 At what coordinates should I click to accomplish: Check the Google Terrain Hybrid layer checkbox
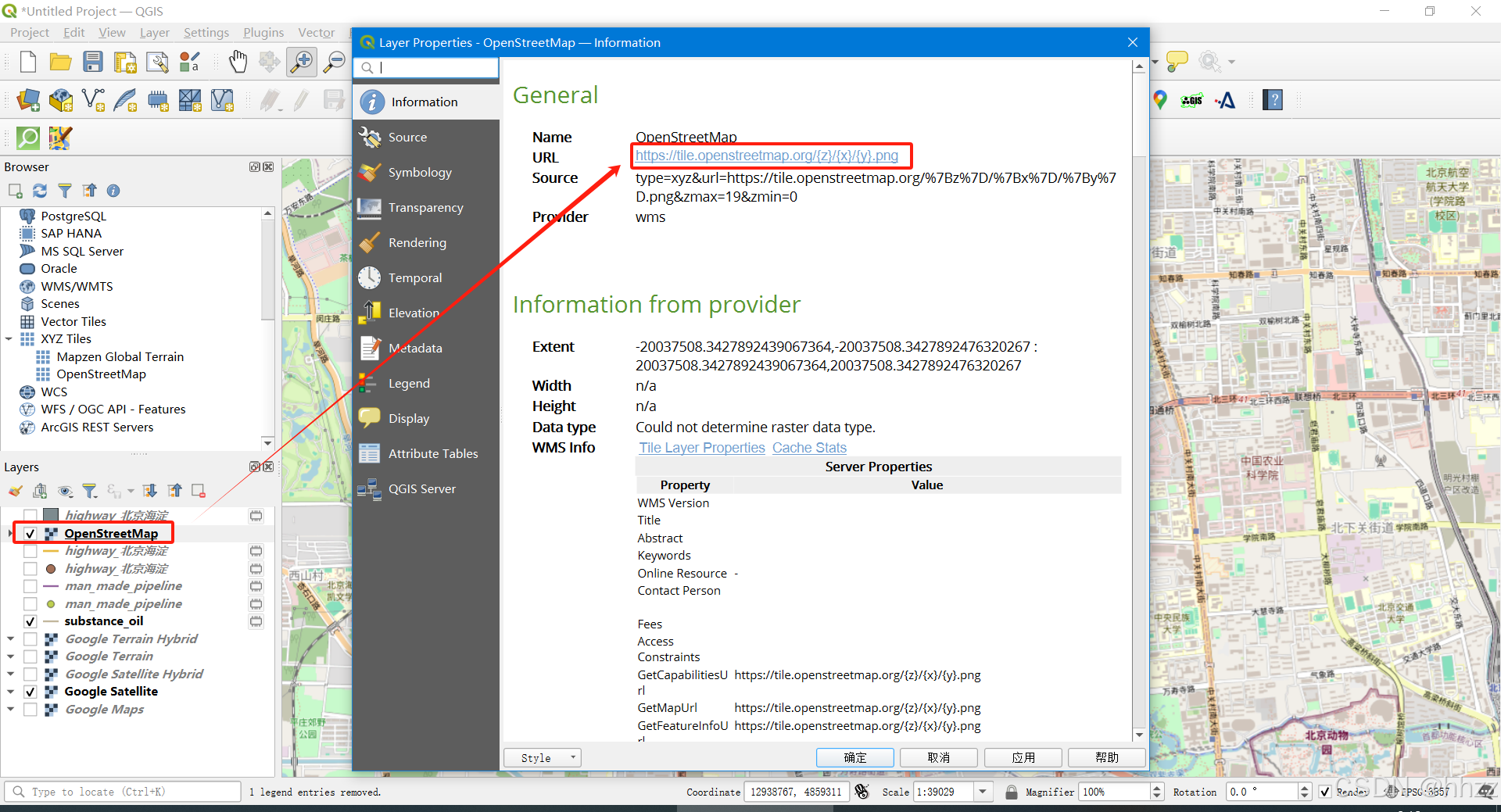[x=30, y=639]
